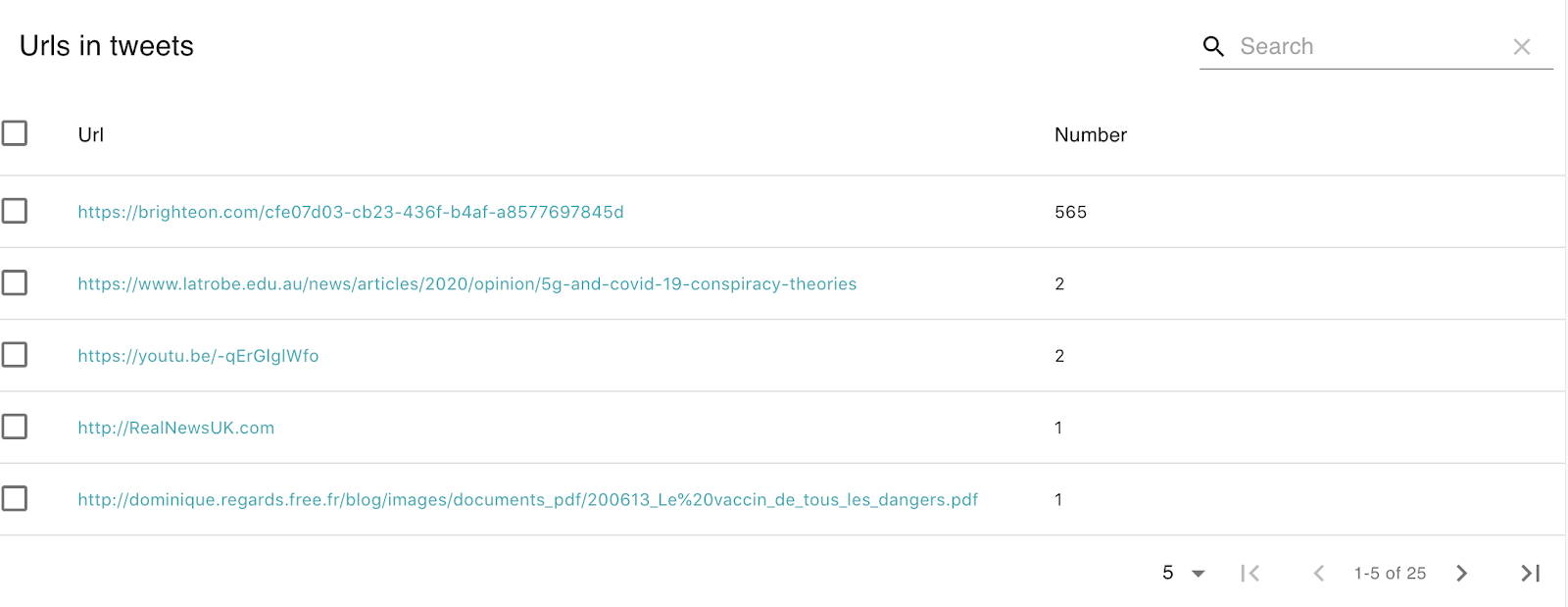This screenshot has width=1568, height=607.
Task: Sort the table by the Number column header
Action: click(1090, 135)
